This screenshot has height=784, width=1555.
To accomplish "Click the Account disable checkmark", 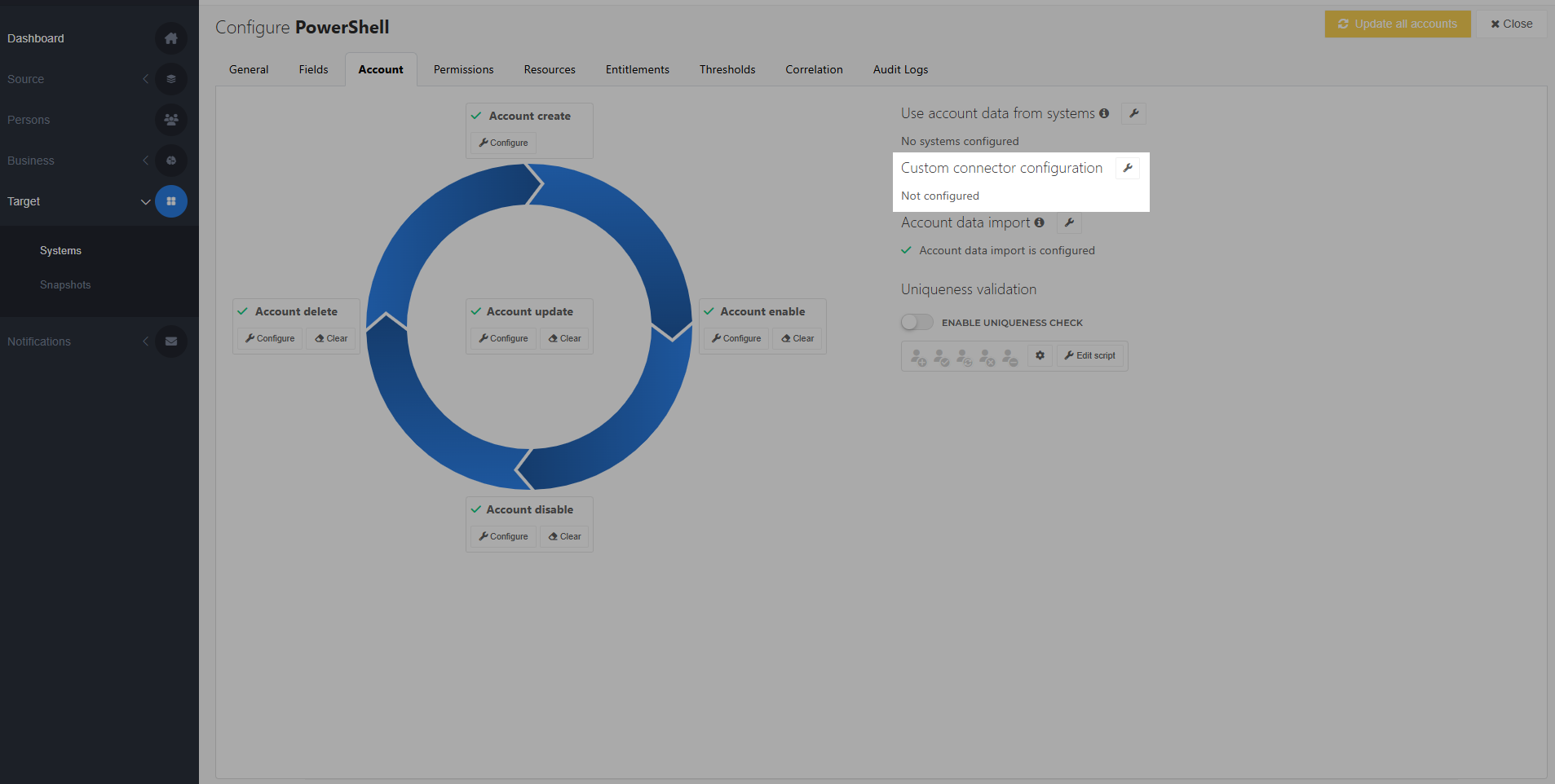I will [x=476, y=509].
